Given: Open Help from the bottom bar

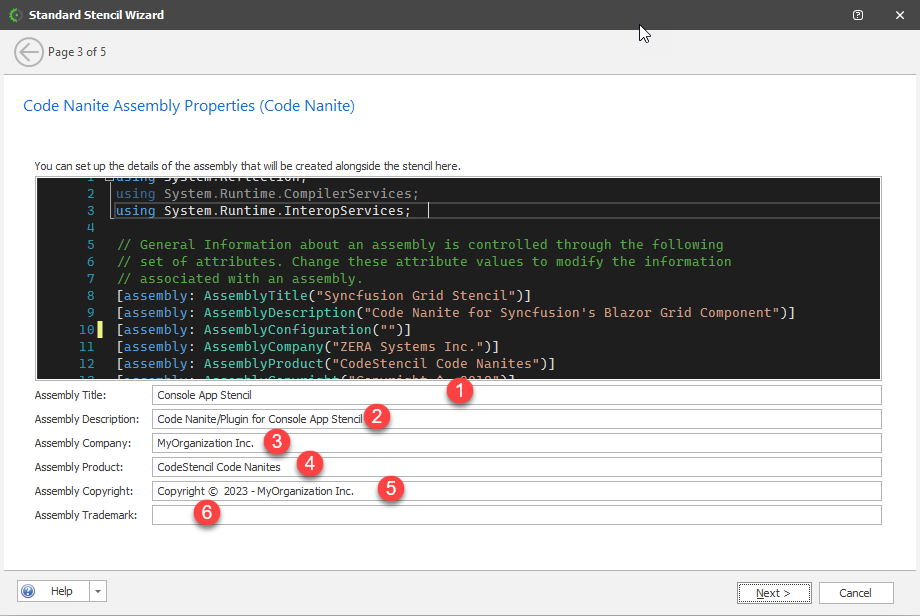Looking at the screenshot, I should pos(53,592).
